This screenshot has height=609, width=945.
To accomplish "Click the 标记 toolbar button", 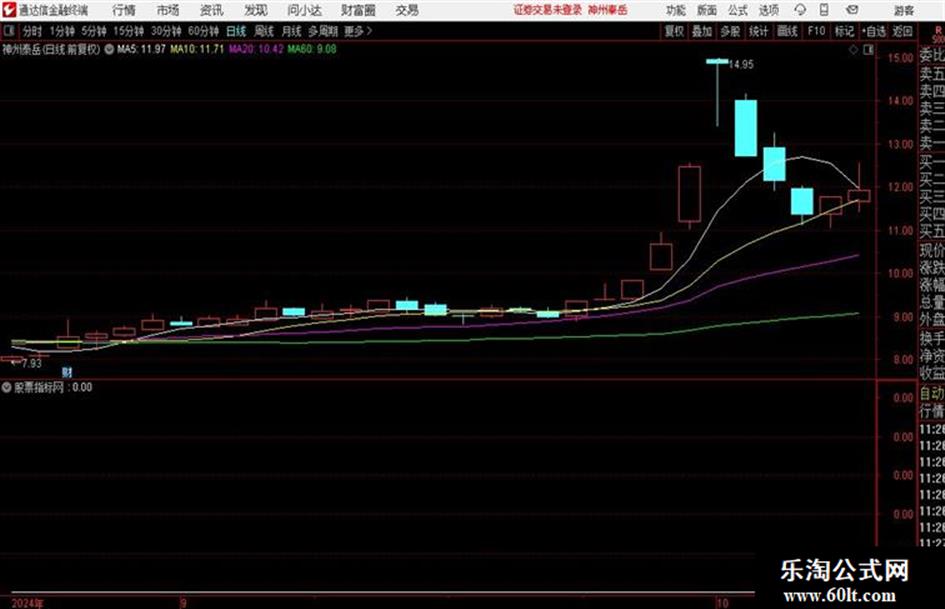I will [x=844, y=31].
